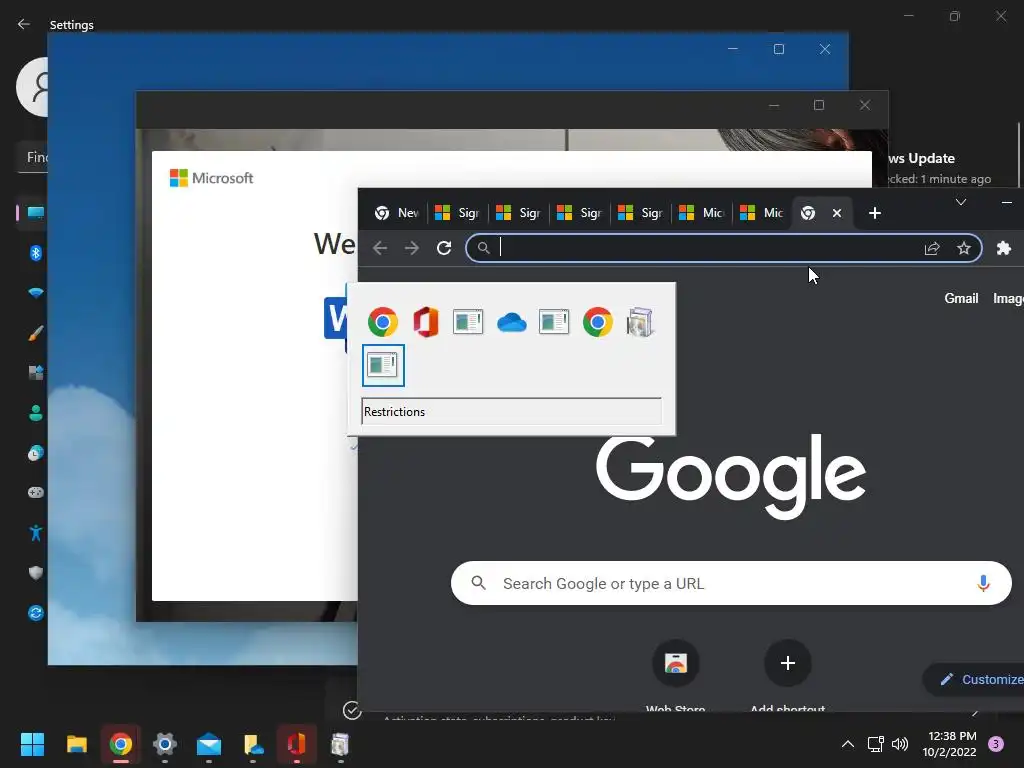1024x768 pixels.
Task: Open Network & internet in Settings sidebar
Action: [36, 293]
